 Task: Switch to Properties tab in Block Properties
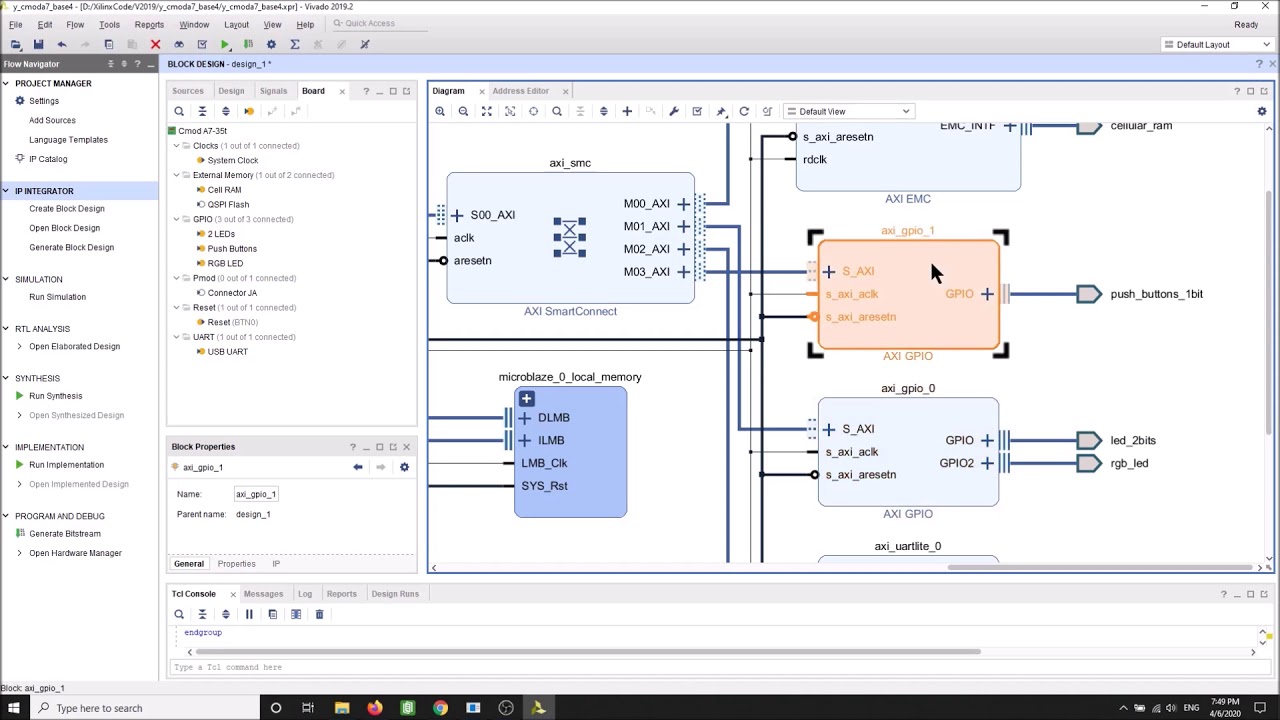237,564
